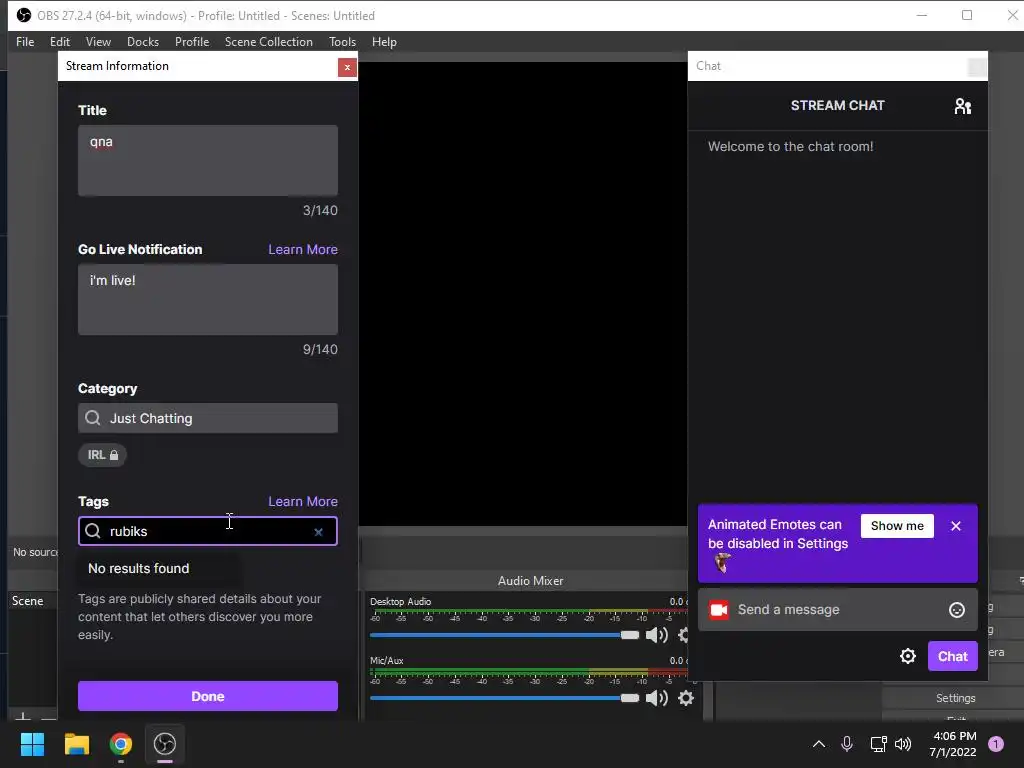Viewport: 1024px width, 768px height.
Task: Click the STREAM CHAT header
Action: tap(837, 106)
